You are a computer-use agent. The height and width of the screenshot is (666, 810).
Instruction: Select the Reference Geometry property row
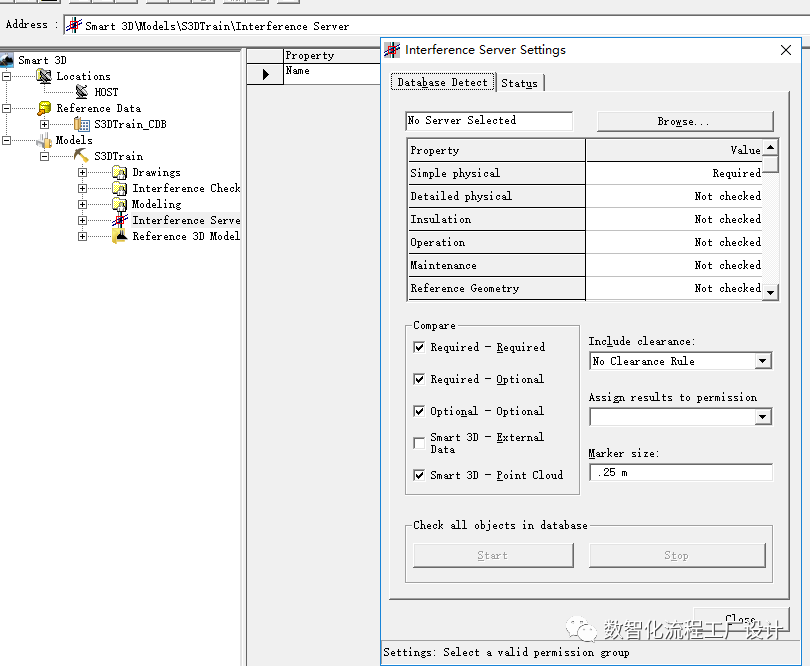[x=585, y=288]
